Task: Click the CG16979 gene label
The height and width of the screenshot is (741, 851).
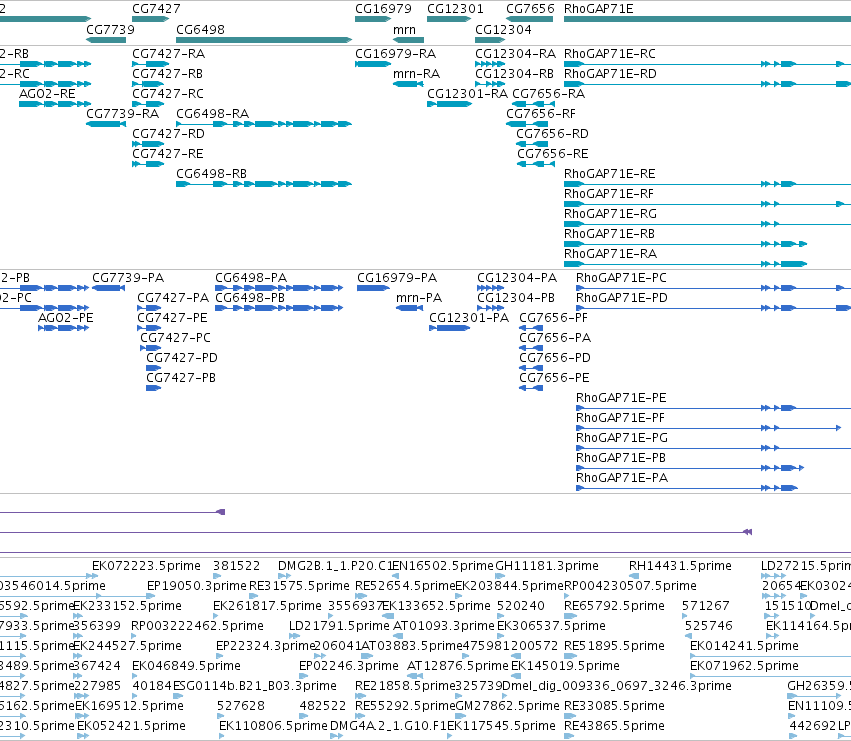Action: point(383,9)
